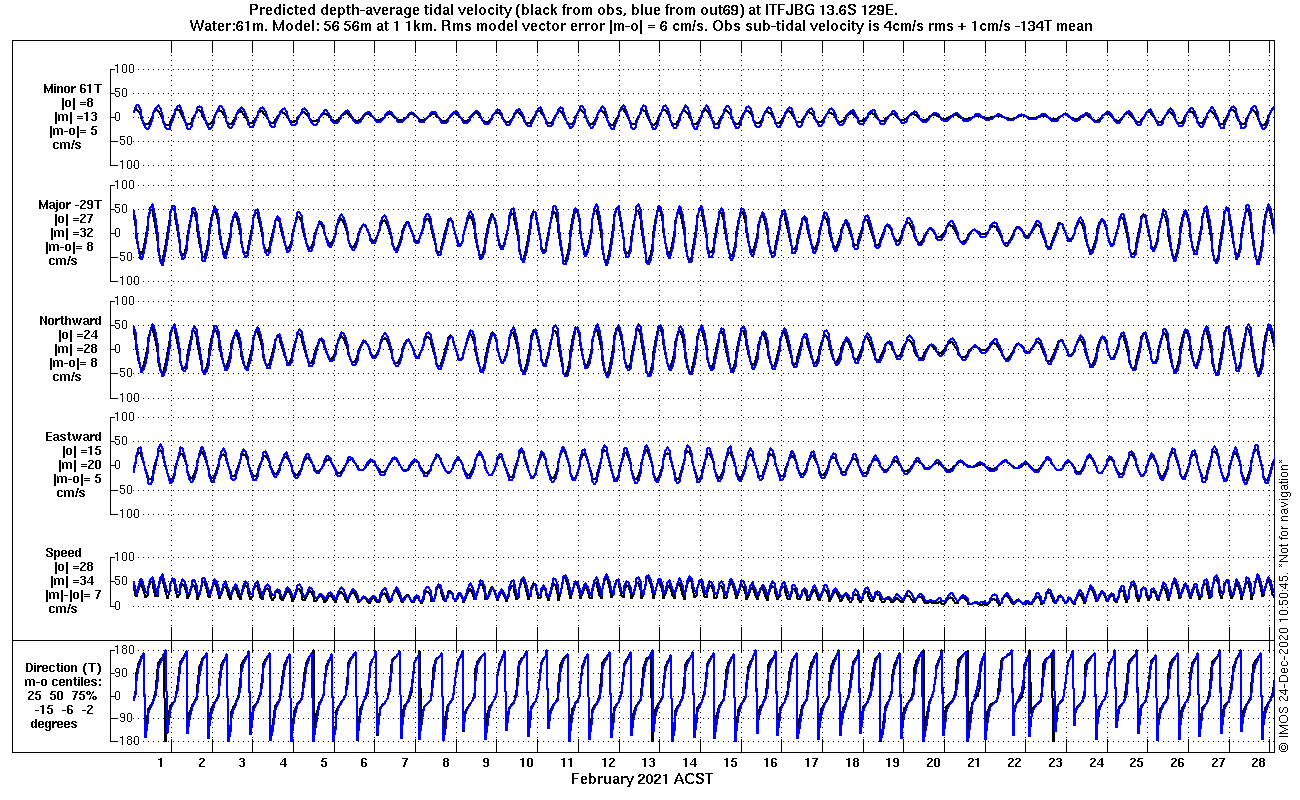Screen dimensions: 1300x800
Task: Click day '7' on the date axis
Action: [405, 763]
